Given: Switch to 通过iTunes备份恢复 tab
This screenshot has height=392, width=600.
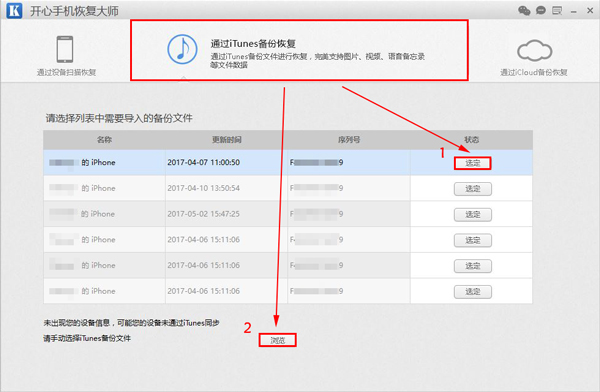Looking at the screenshot, I should click(x=299, y=50).
